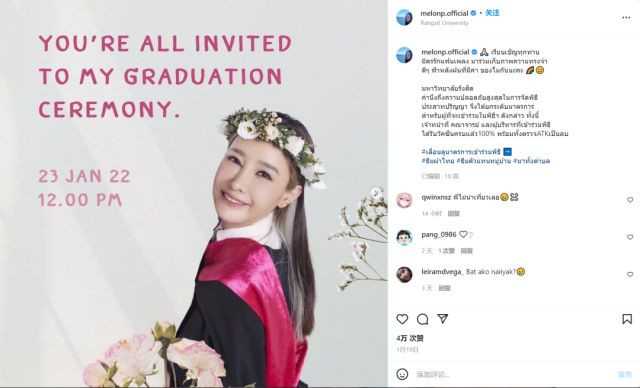This screenshot has height=388, width=640.
Task: Open Rangsit University location link
Action: coord(444,23)
